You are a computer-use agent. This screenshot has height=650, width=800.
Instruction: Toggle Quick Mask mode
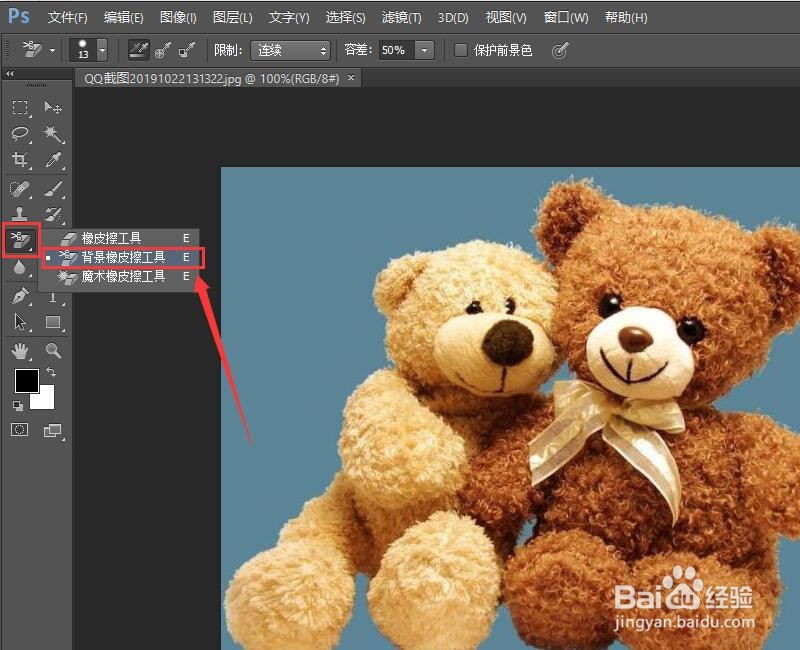point(20,430)
